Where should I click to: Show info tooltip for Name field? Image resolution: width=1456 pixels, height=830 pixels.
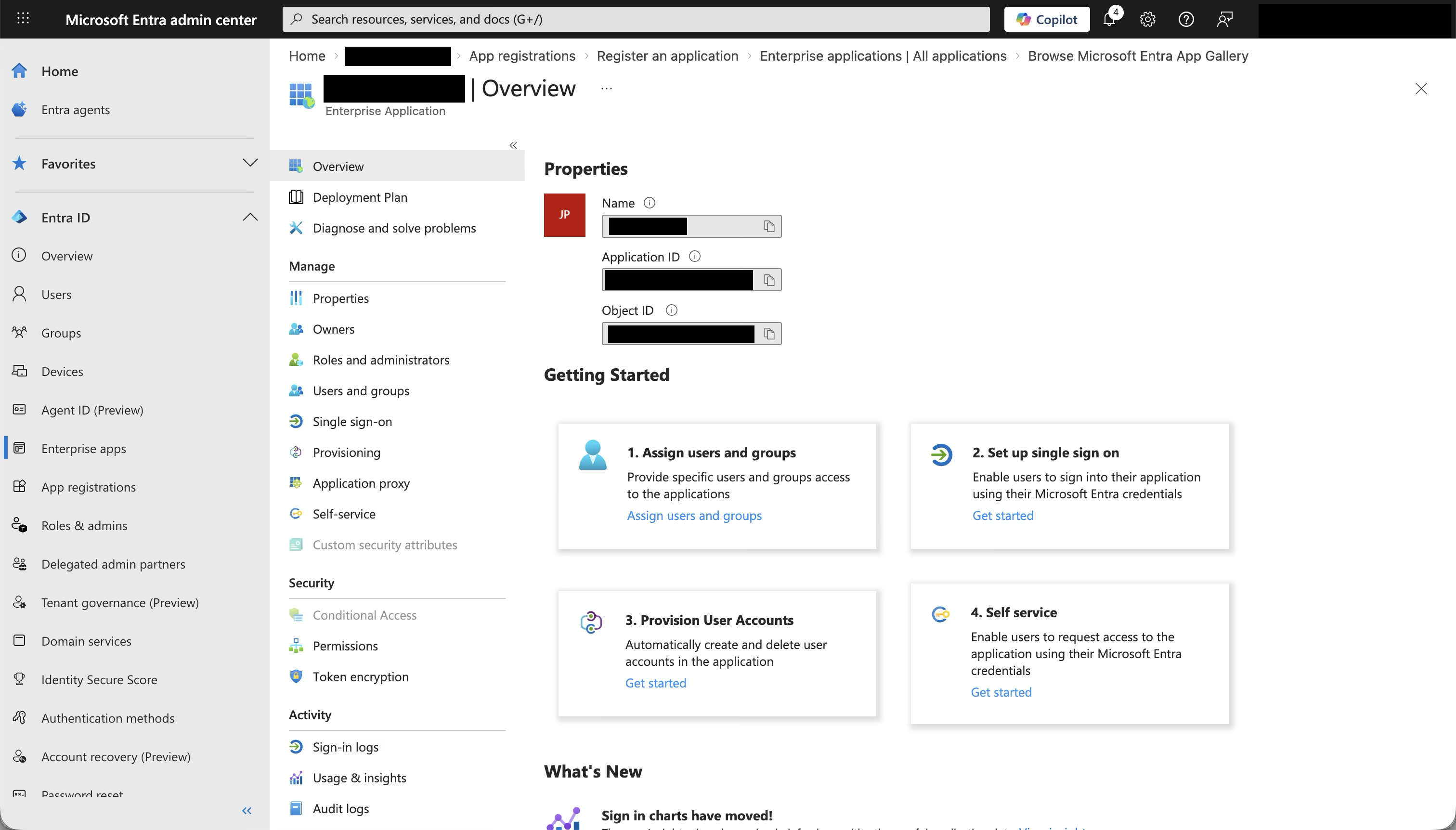click(650, 202)
